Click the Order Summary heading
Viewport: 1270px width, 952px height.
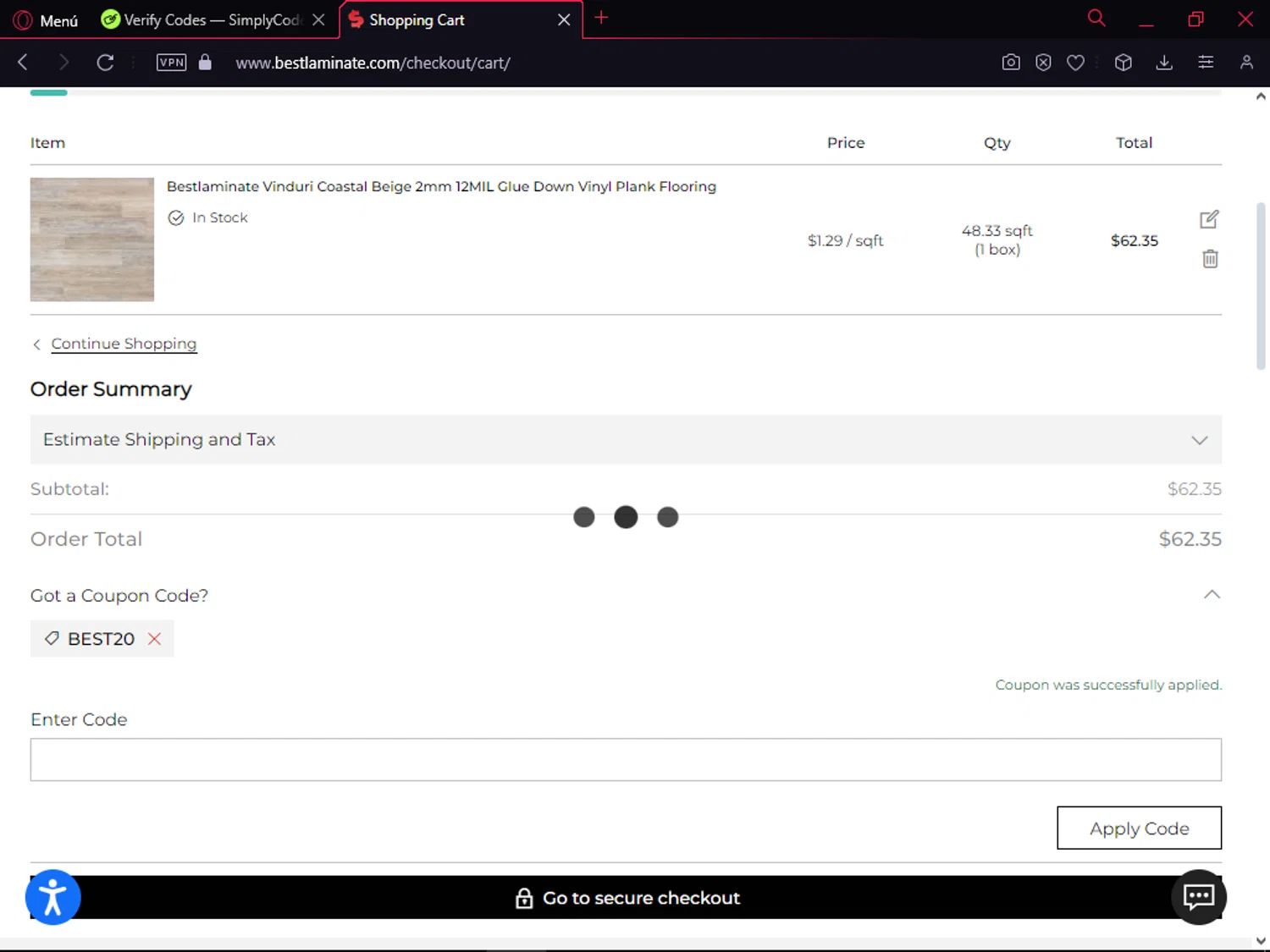[111, 389]
